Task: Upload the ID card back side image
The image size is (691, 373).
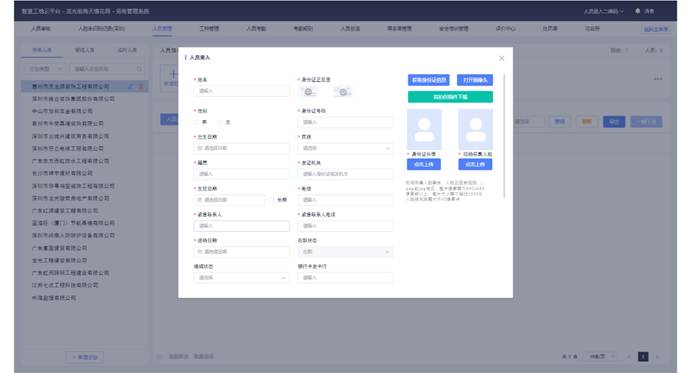Action: (x=343, y=92)
